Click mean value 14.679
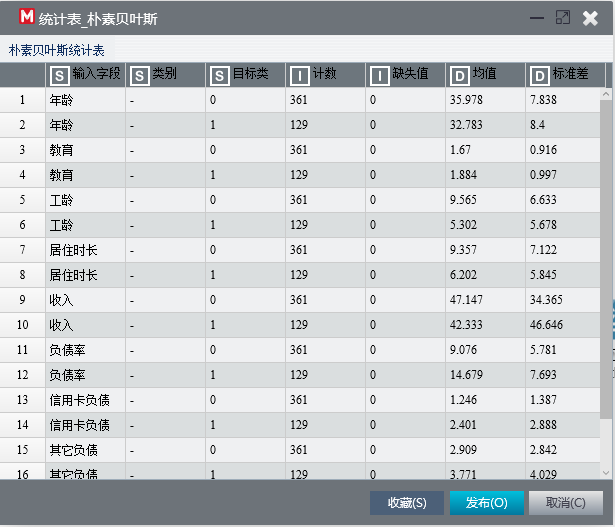Screen dimensions: 615x527 466,375
